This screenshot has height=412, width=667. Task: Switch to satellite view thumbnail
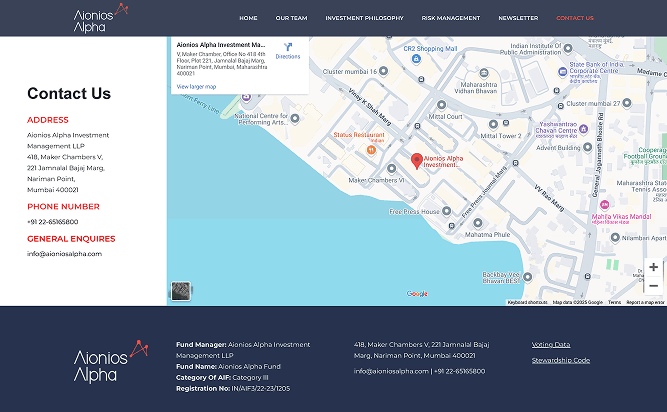tap(181, 291)
